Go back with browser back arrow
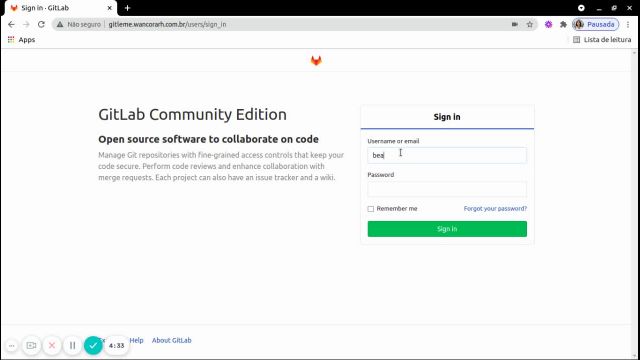 [x=11, y=24]
